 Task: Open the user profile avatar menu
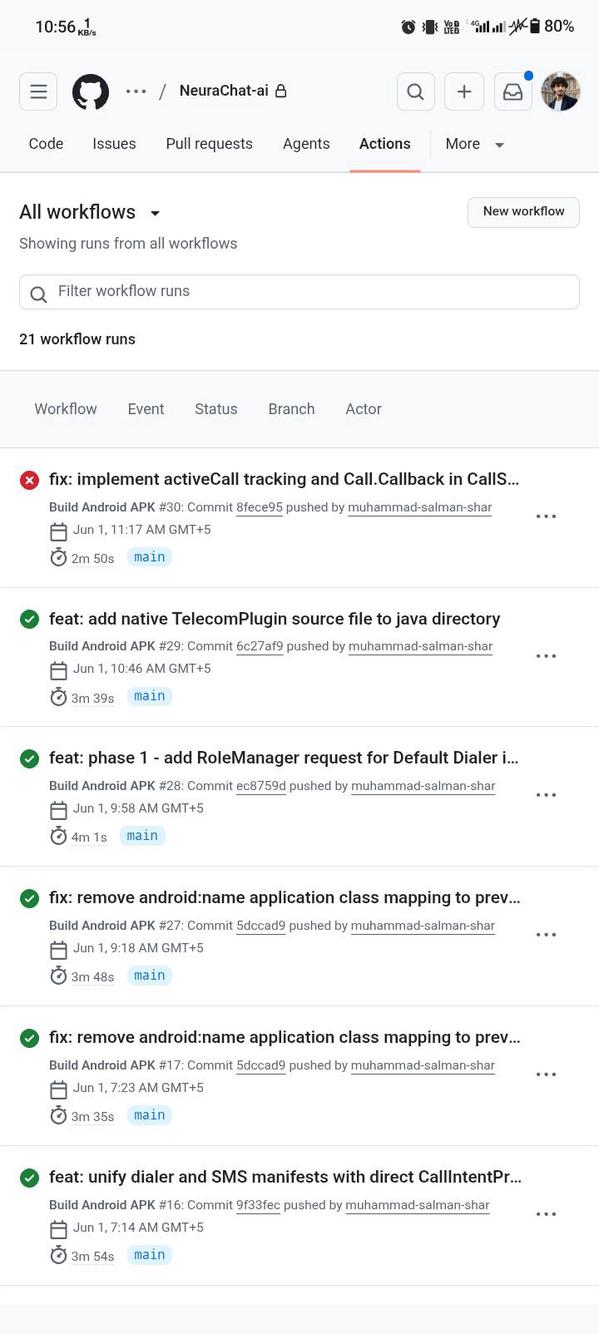[x=560, y=92]
